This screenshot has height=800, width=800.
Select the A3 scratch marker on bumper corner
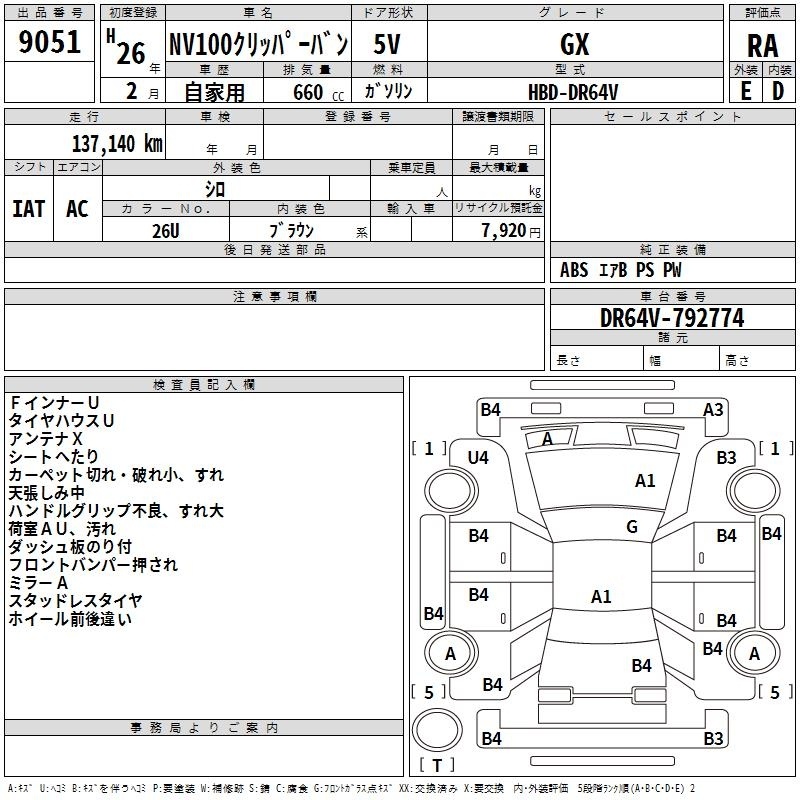[713, 409]
